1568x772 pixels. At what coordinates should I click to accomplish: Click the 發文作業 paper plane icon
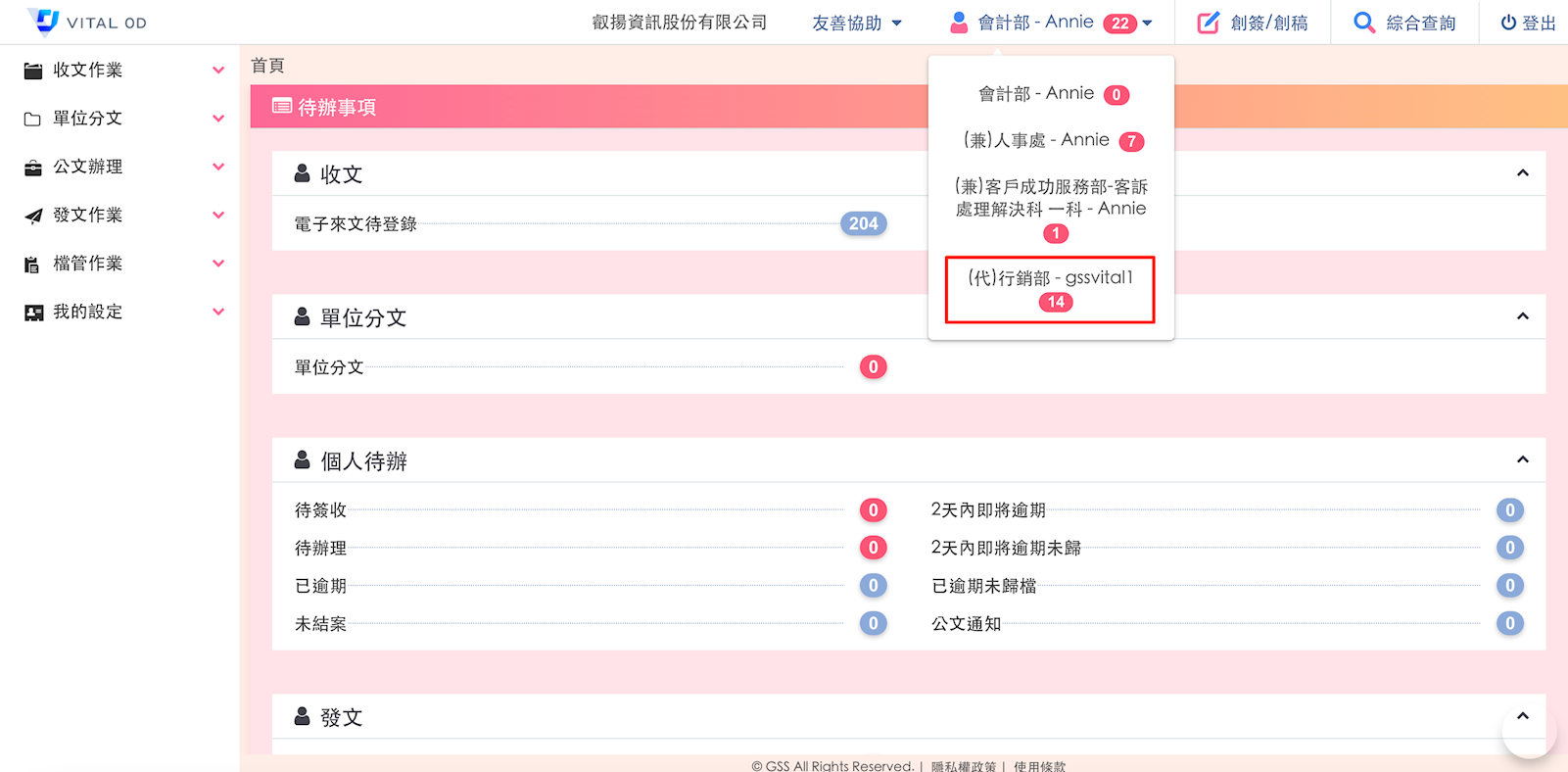[33, 216]
